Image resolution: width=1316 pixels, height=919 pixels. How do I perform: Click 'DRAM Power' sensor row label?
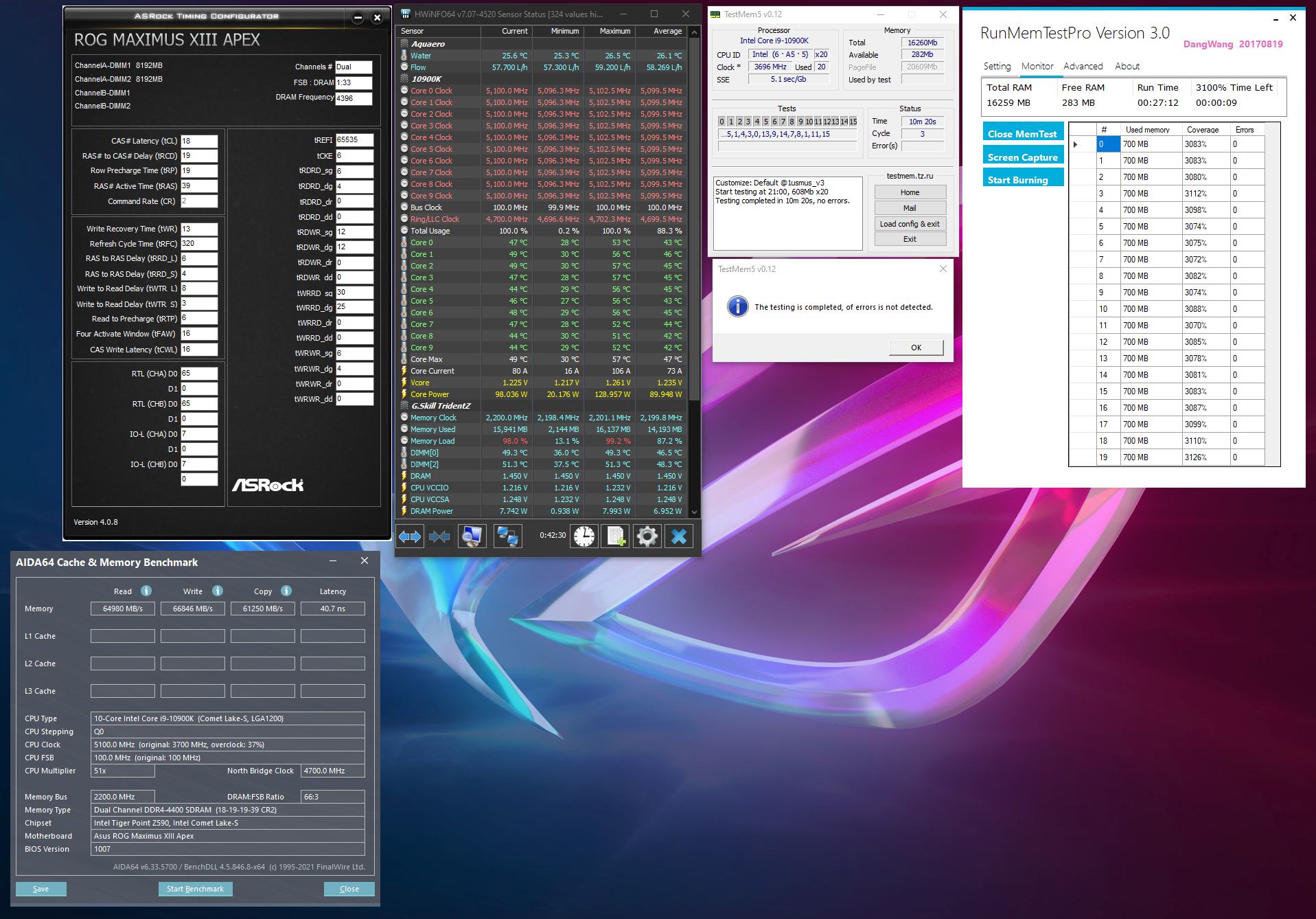[x=432, y=511]
